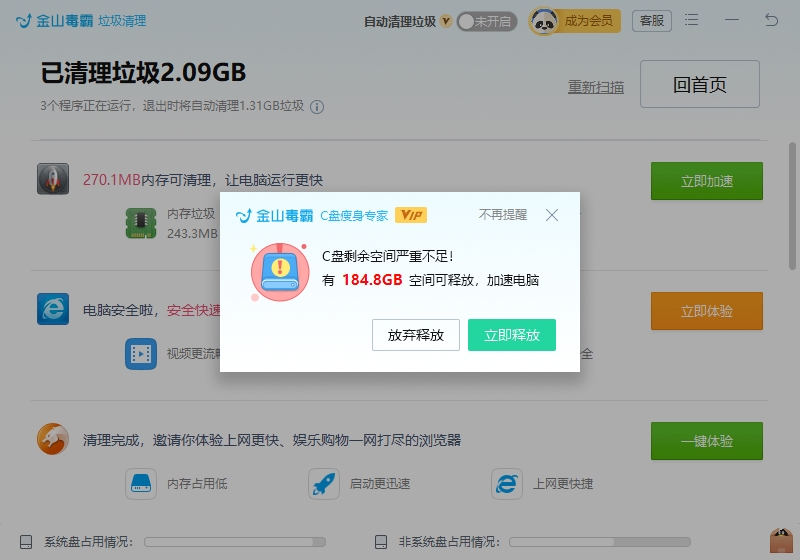Click the 已清理垃圾2.09GB heading

[143, 72]
